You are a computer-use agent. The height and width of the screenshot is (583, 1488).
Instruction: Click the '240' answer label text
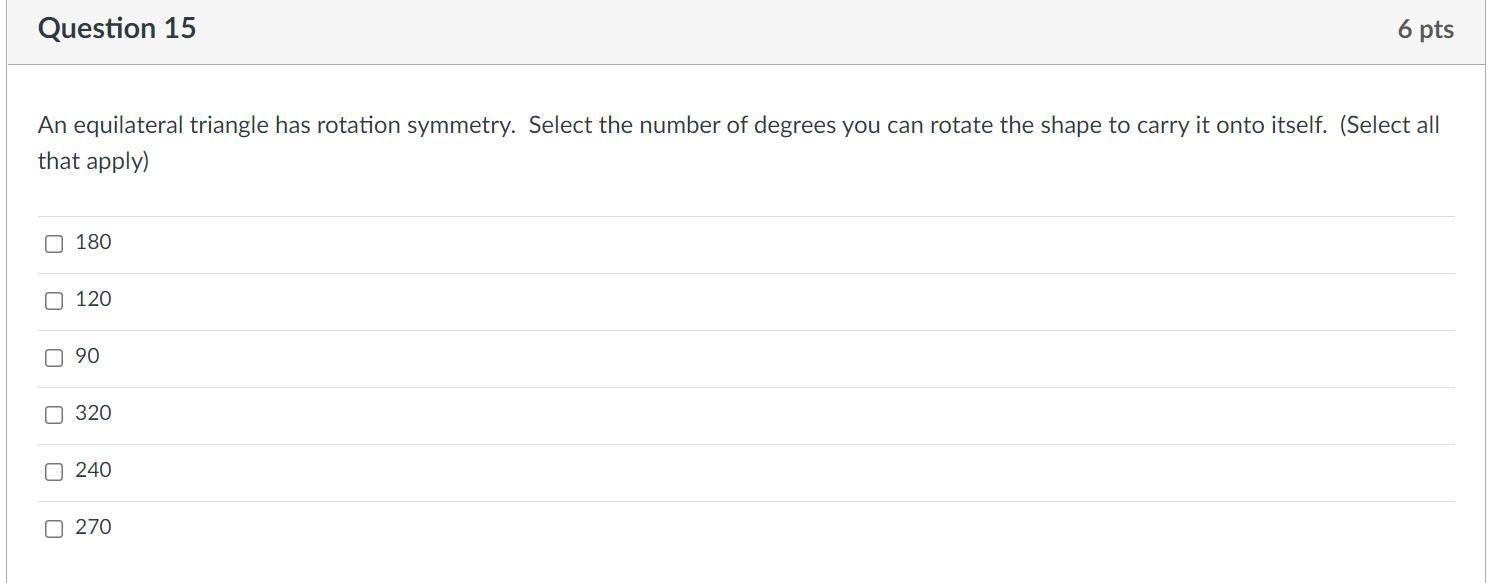click(93, 470)
